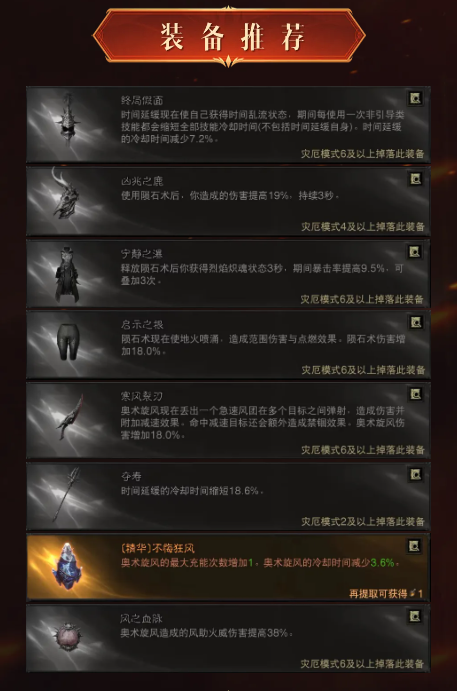Click the 灾厄模式4及以上掉落此装备 note
The width and height of the screenshot is (457, 691).
[x=363, y=227]
